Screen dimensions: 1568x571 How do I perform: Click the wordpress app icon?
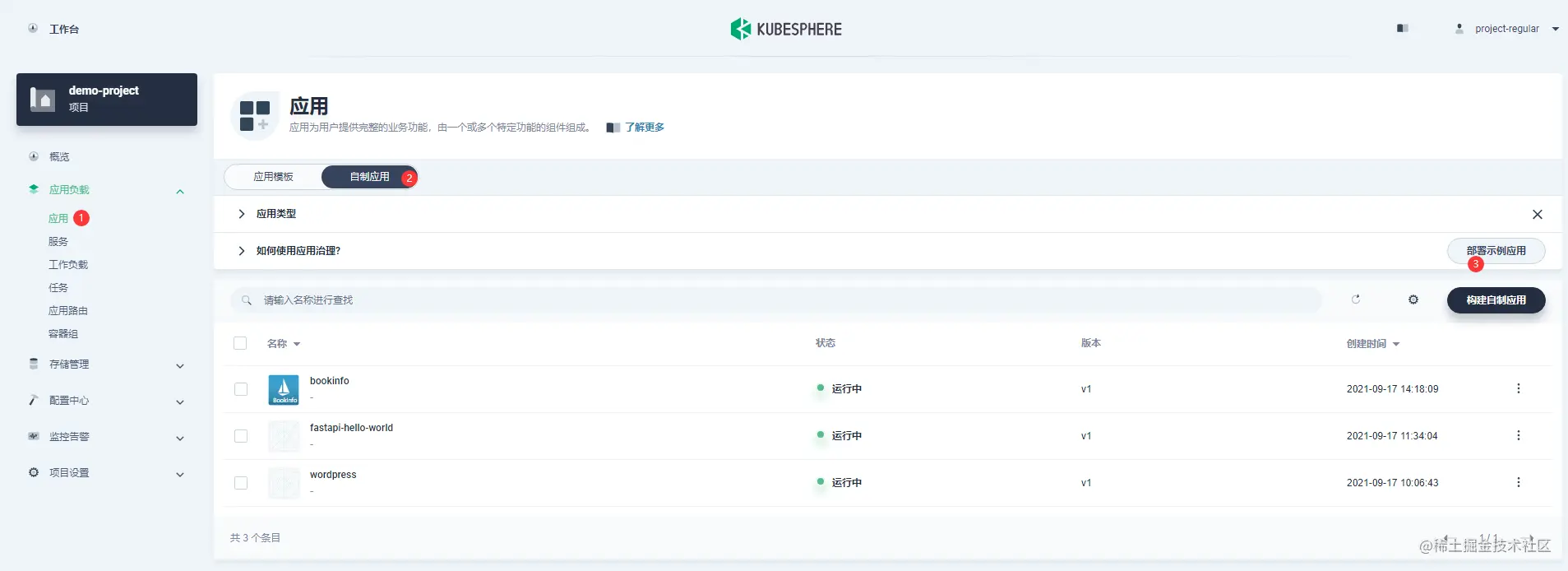coord(284,483)
